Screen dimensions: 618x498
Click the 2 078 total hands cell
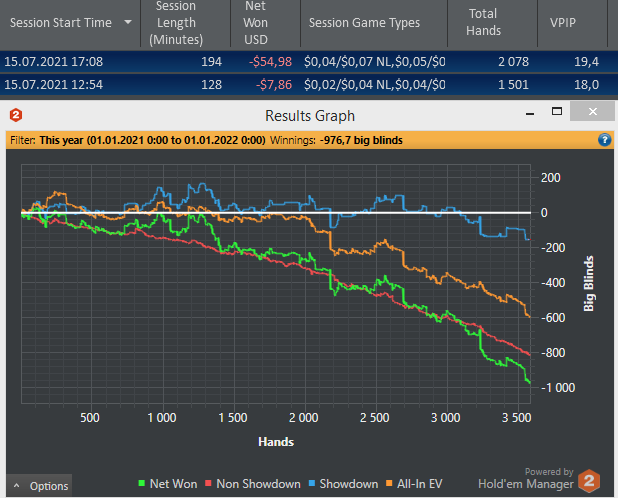[x=513, y=61]
